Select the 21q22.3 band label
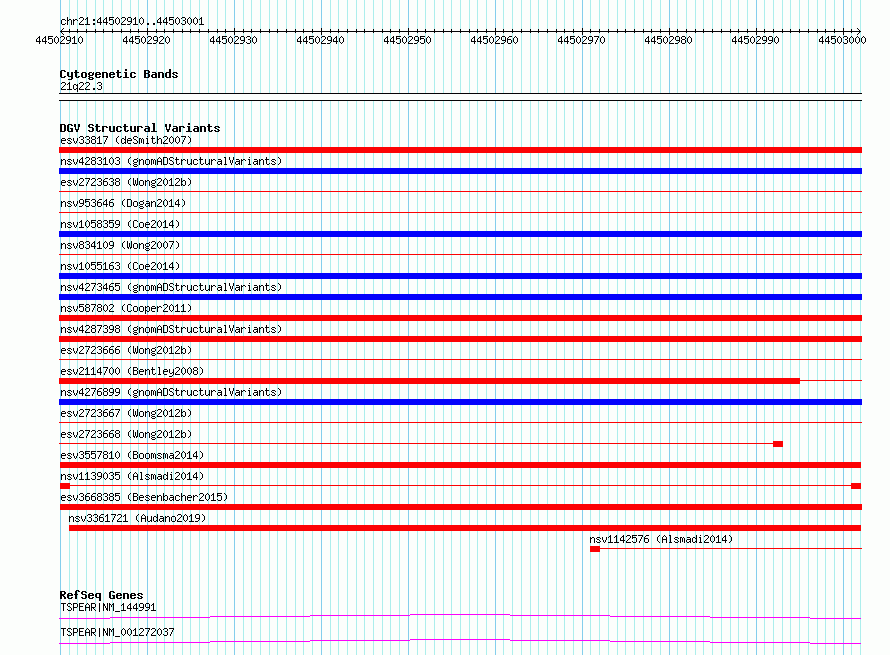The height and width of the screenshot is (655, 890). point(81,86)
